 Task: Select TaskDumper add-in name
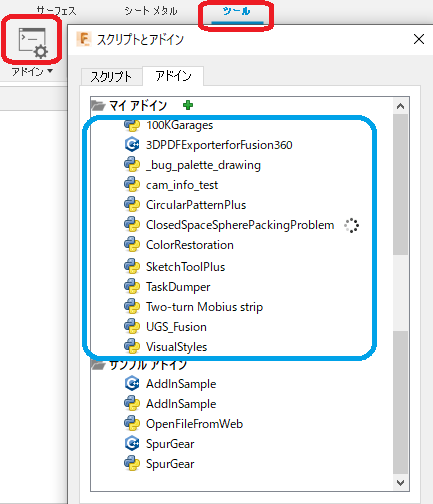tap(178, 287)
